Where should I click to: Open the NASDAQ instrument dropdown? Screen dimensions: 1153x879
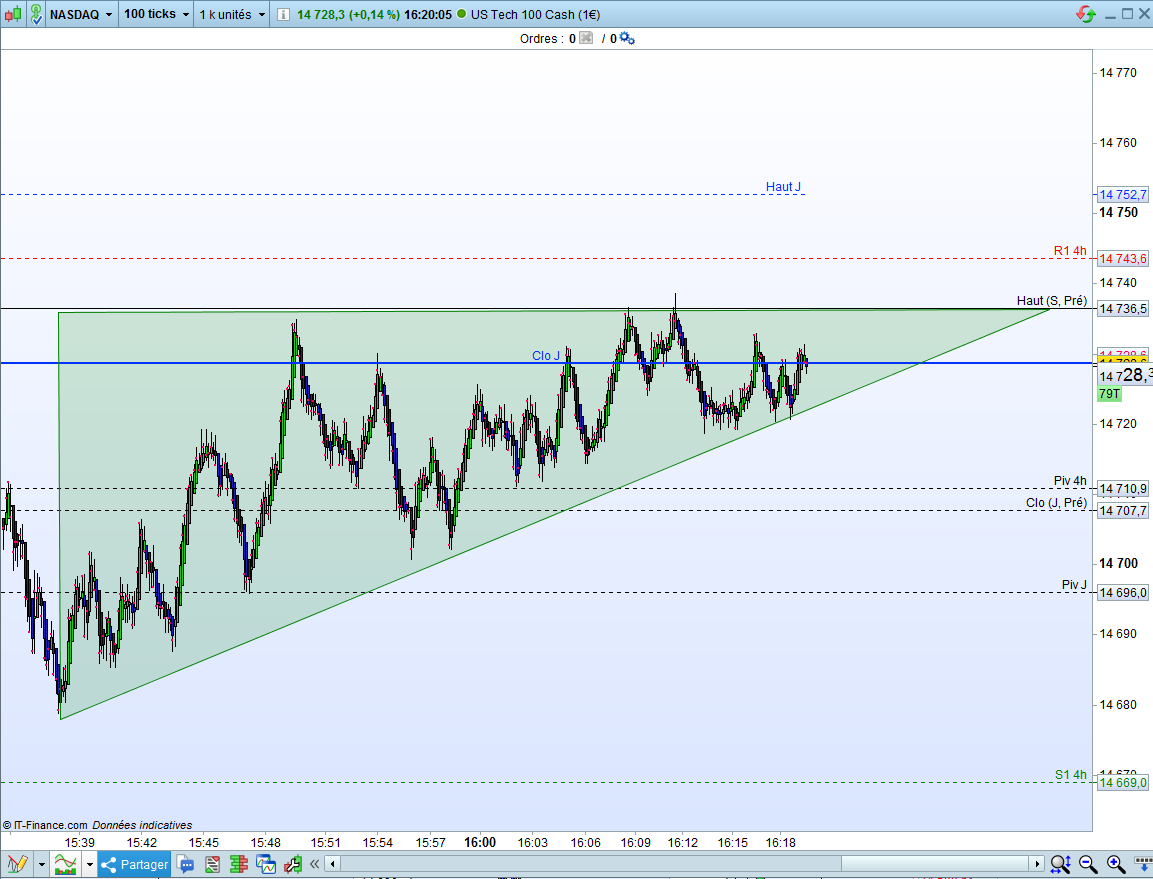tap(81, 14)
